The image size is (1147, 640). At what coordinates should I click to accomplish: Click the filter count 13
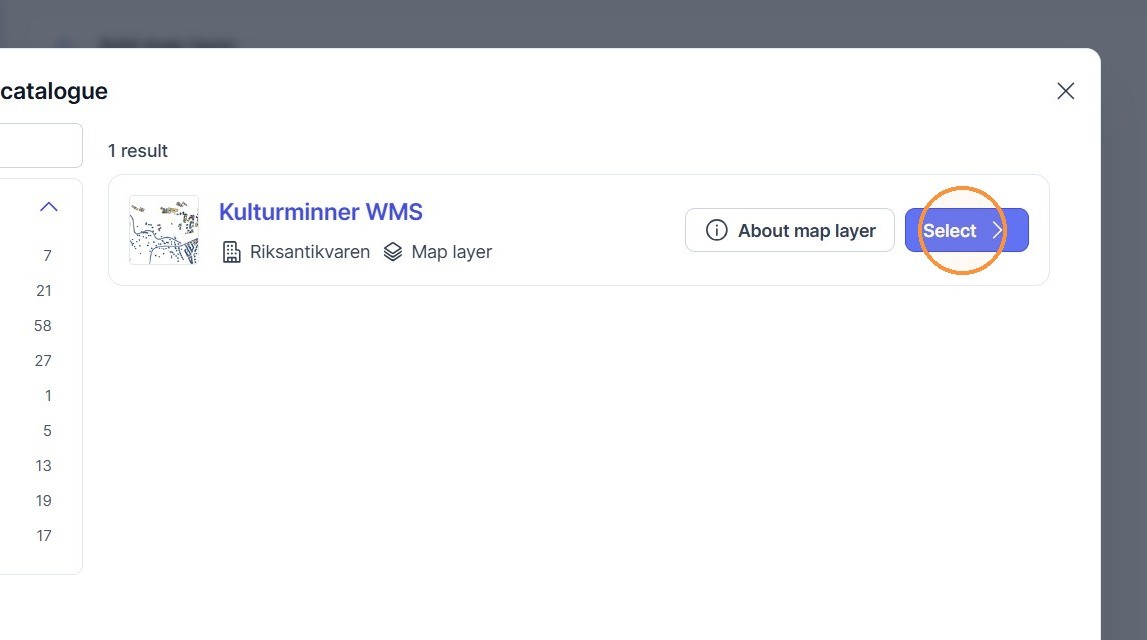pyautogui.click(x=43, y=466)
